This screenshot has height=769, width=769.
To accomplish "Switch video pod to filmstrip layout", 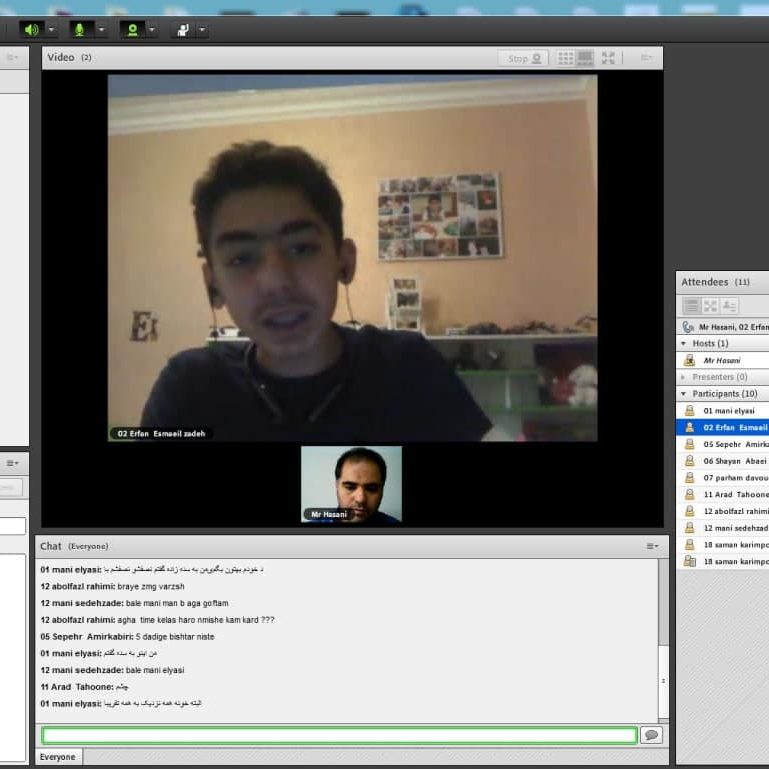I will click(x=585, y=58).
